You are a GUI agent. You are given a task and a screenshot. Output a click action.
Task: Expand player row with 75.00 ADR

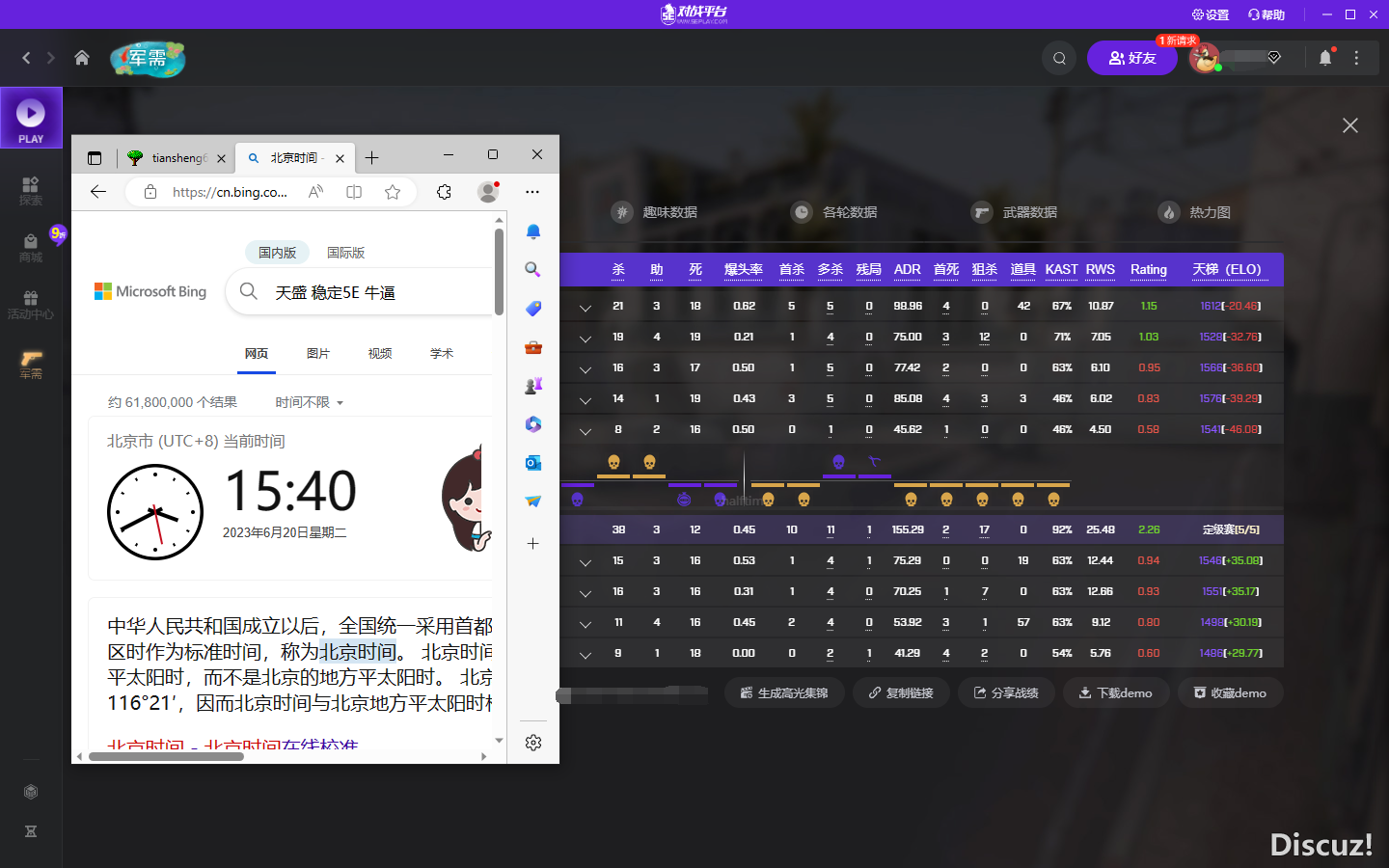click(x=586, y=338)
